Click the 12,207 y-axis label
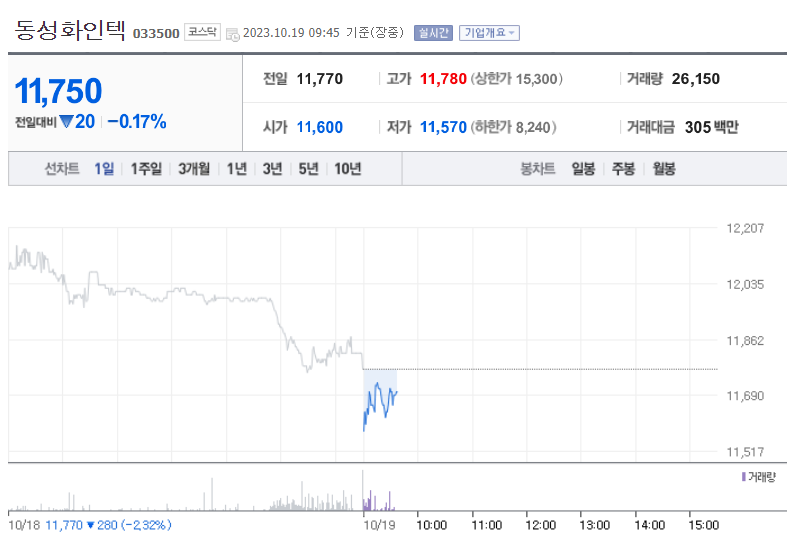787x540 pixels. (745, 228)
